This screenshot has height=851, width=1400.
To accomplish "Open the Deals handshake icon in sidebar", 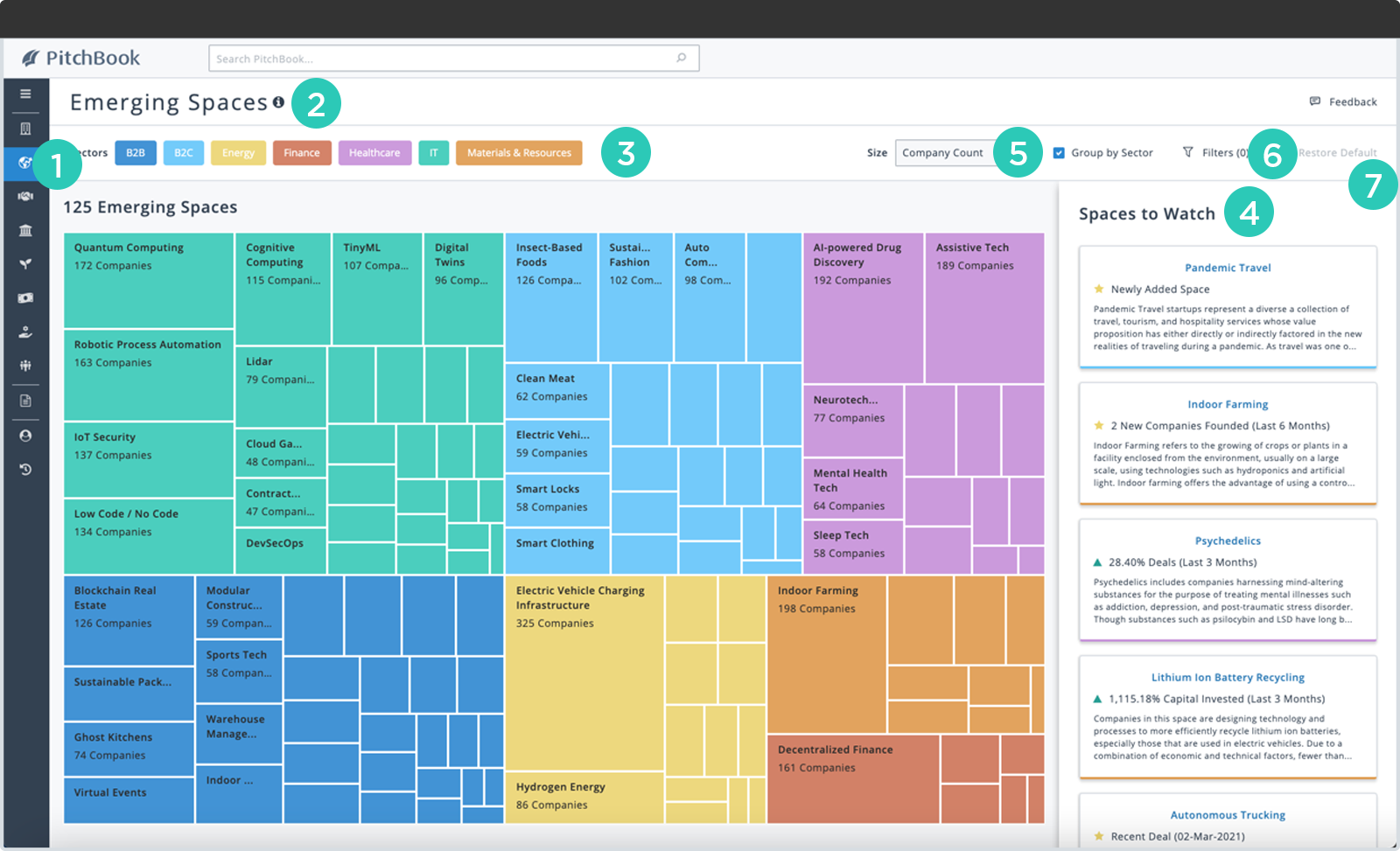I will [x=25, y=196].
